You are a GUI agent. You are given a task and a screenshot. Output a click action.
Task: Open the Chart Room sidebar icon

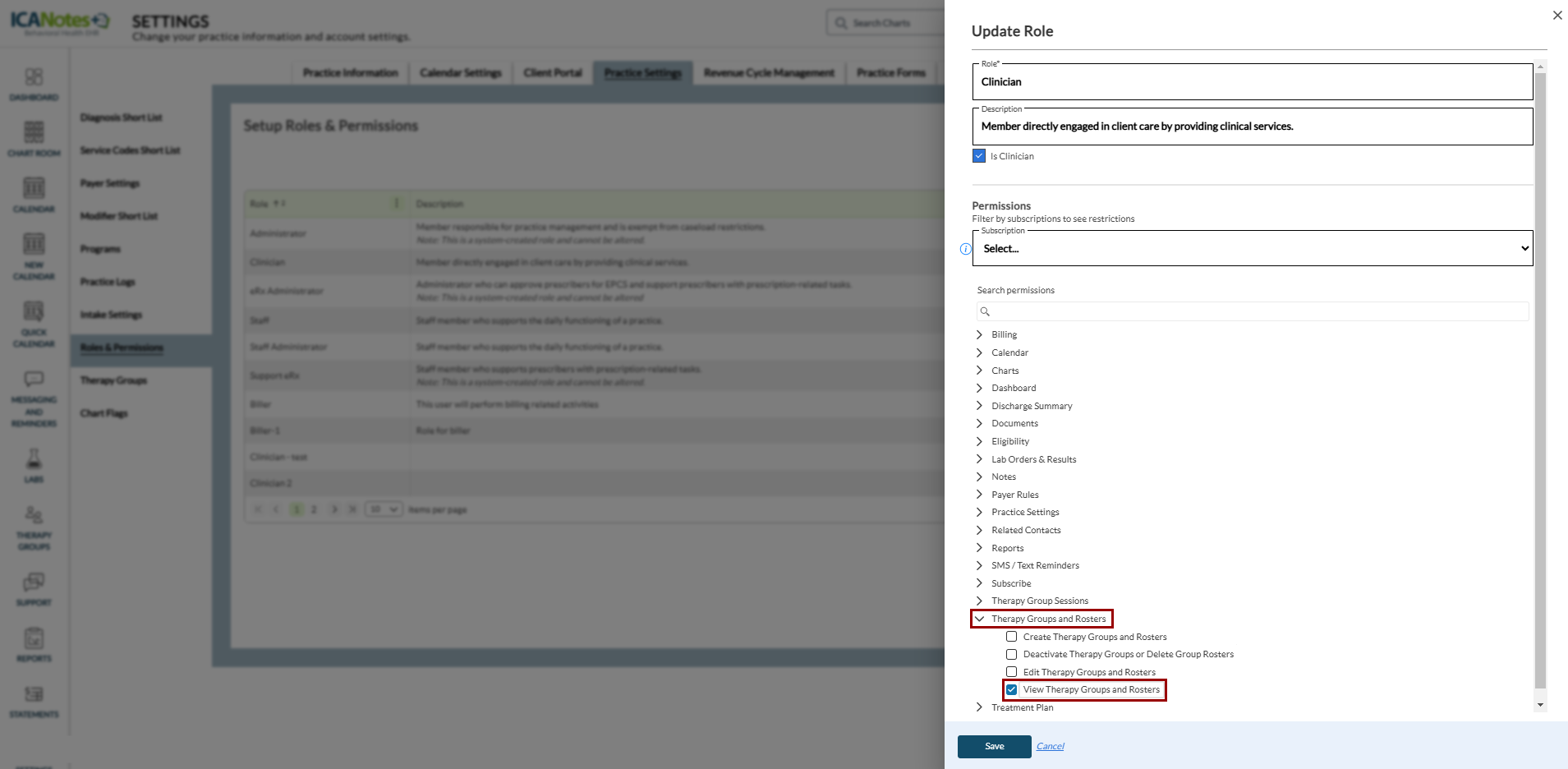pos(34,132)
